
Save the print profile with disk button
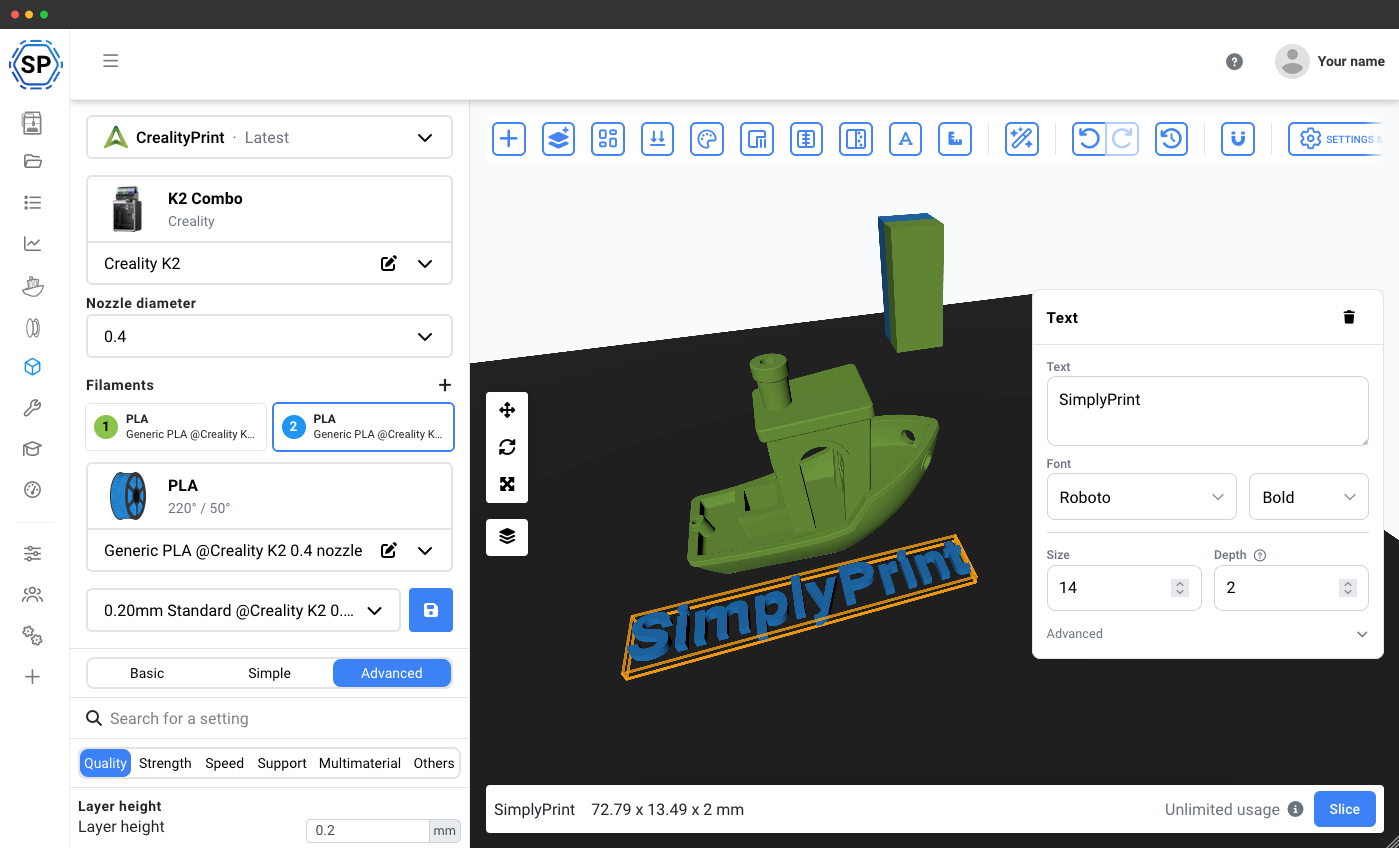431,610
